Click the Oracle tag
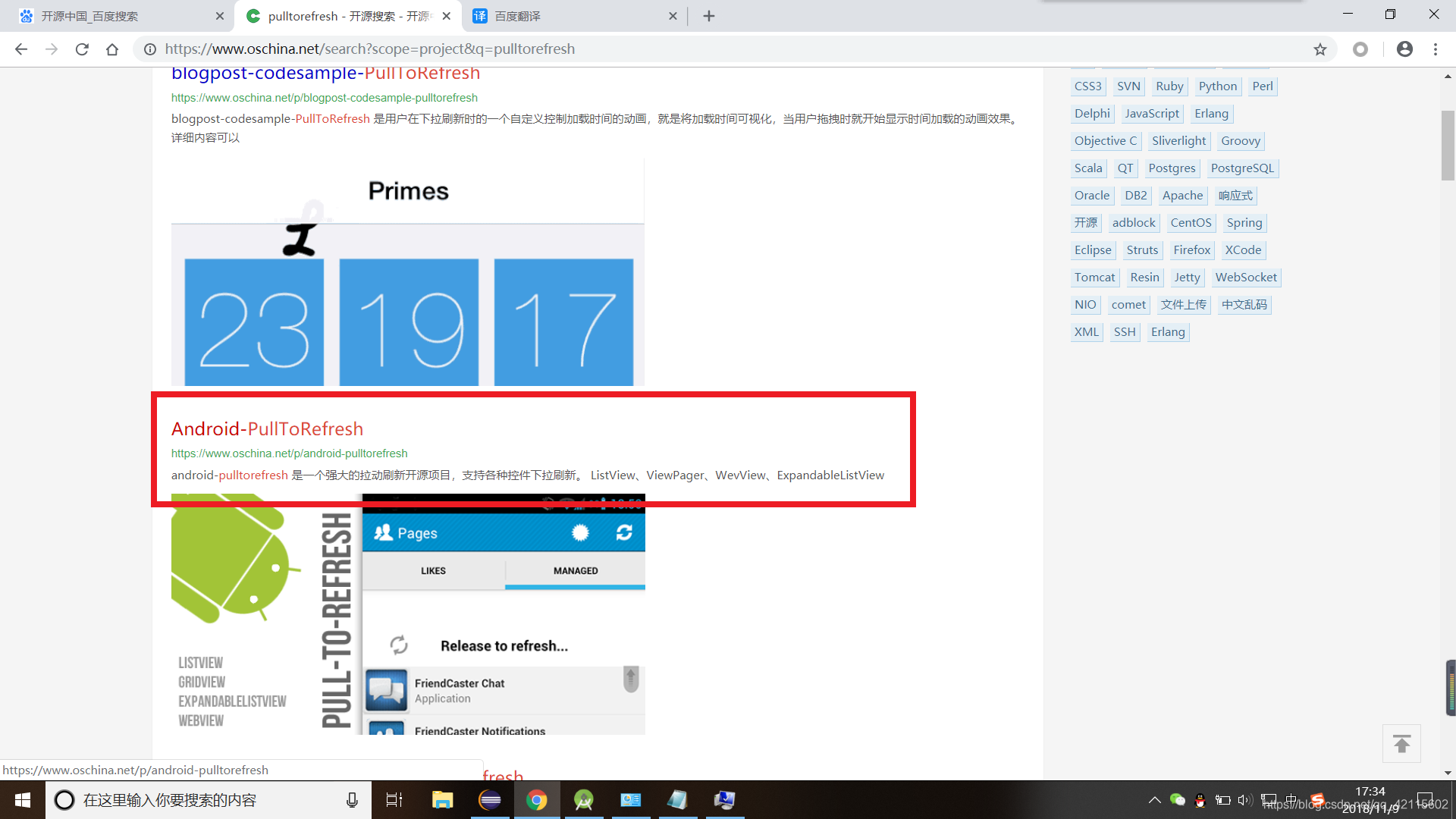Viewport: 1456px width, 819px height. point(1091,196)
